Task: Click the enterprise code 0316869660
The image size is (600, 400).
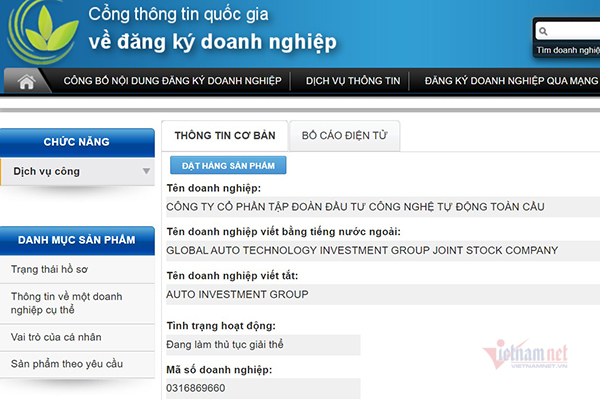Action: point(196,388)
